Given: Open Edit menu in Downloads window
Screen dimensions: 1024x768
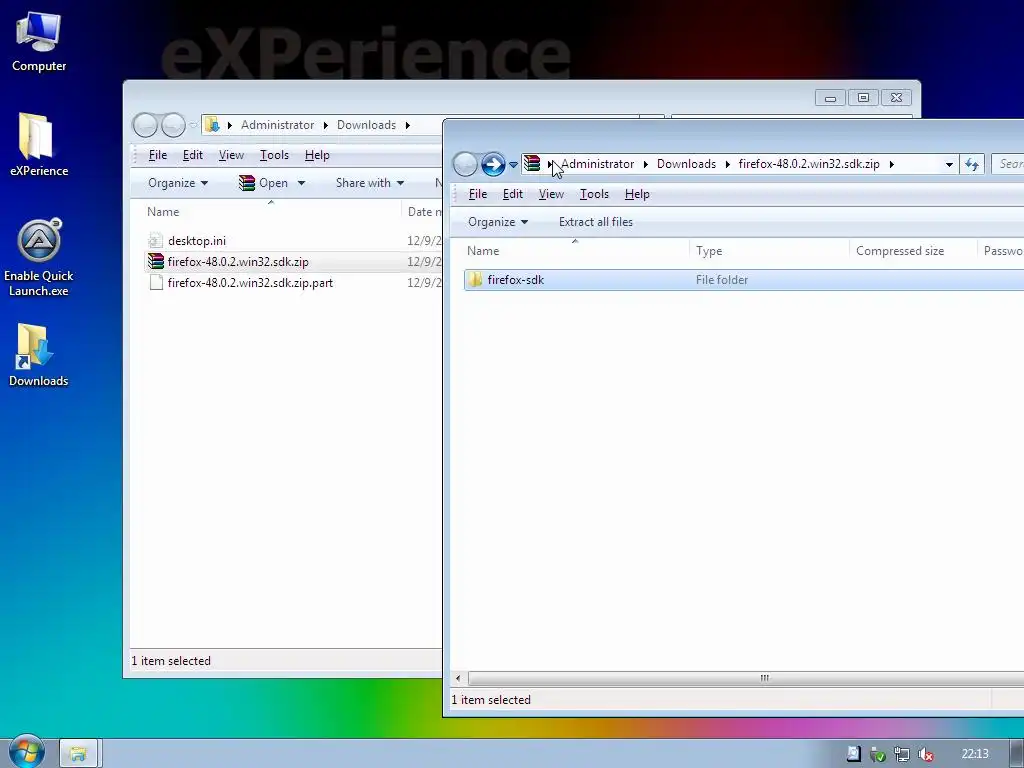Looking at the screenshot, I should [193, 155].
